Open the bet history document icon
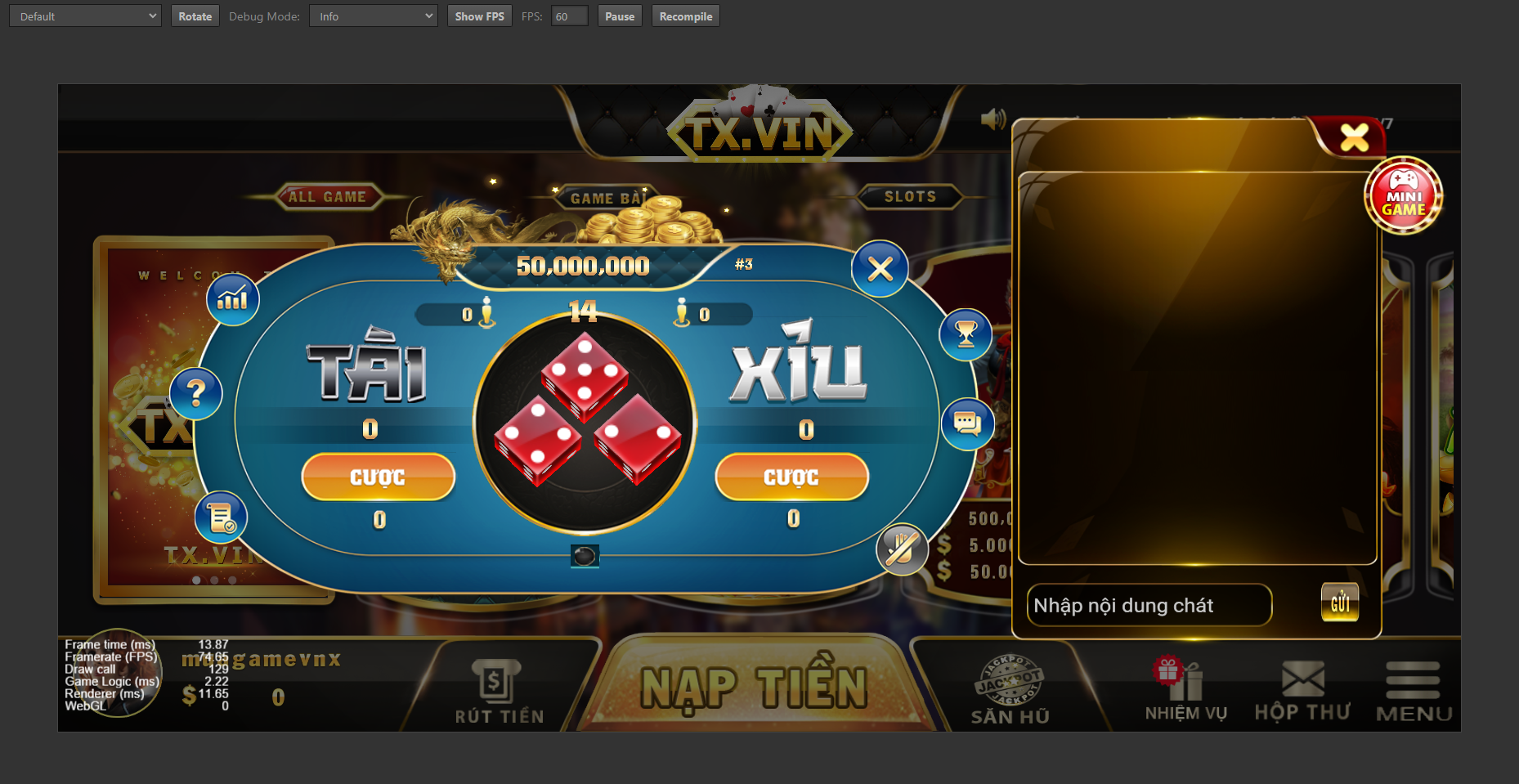 [222, 517]
